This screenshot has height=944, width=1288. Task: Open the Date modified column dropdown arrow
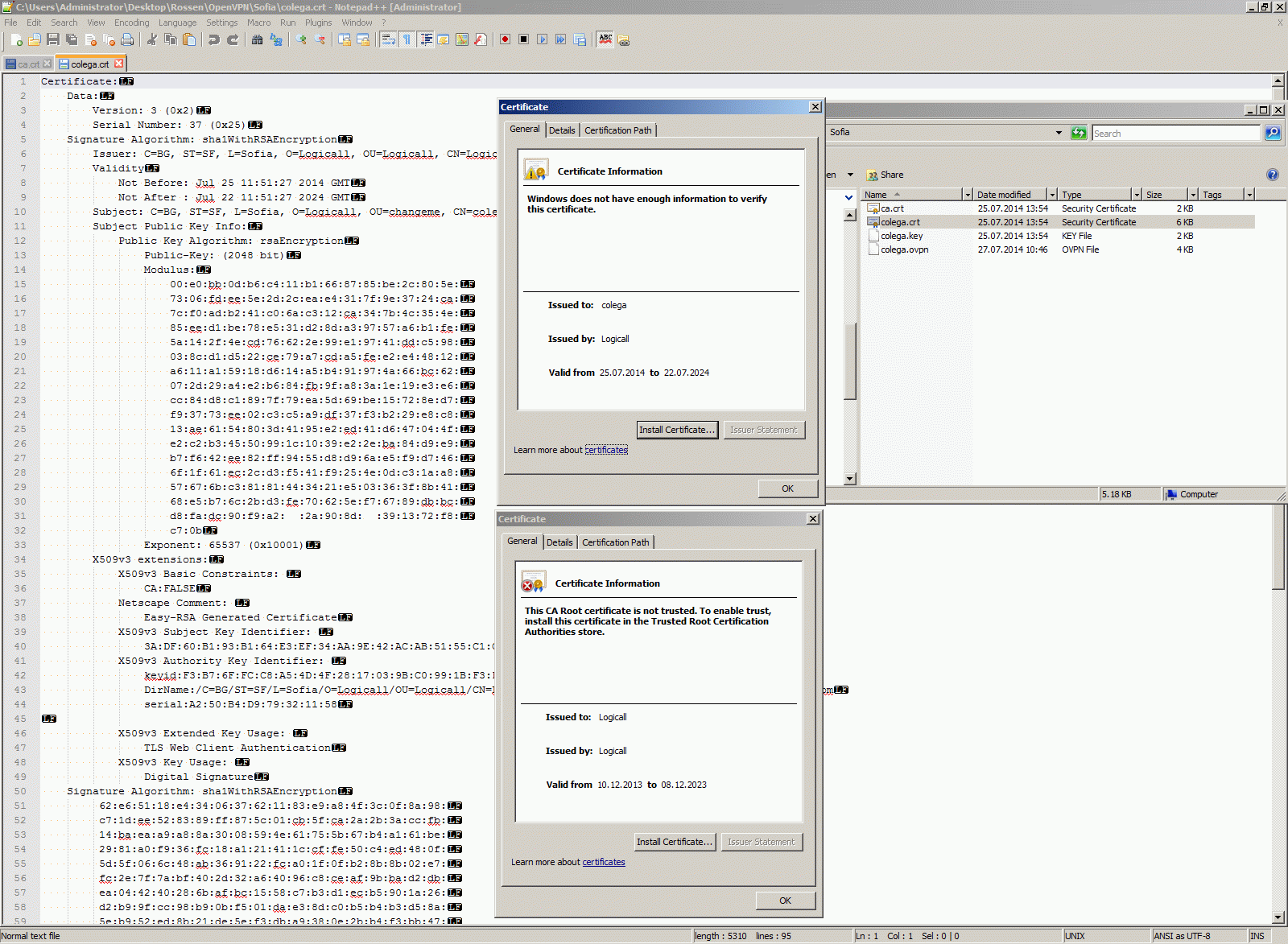tap(1051, 195)
